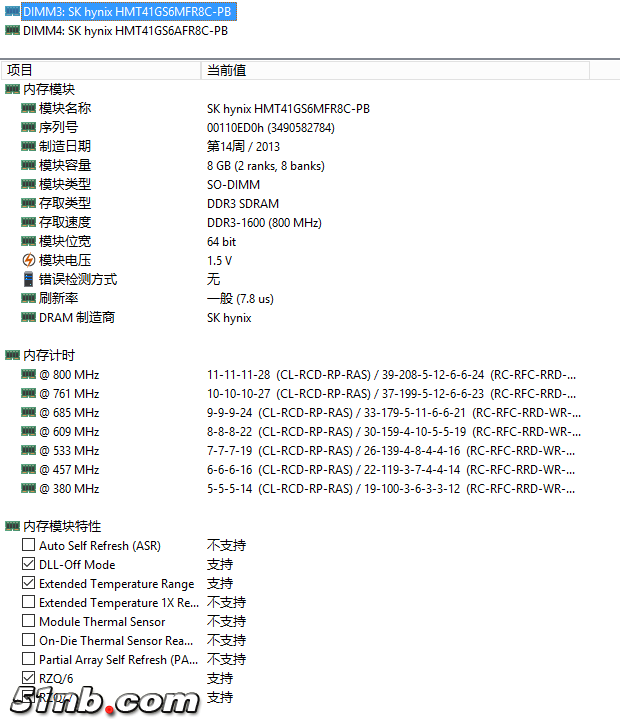The width and height of the screenshot is (620, 724).
Task: Select the 内存模块 group label
Action: [49, 89]
